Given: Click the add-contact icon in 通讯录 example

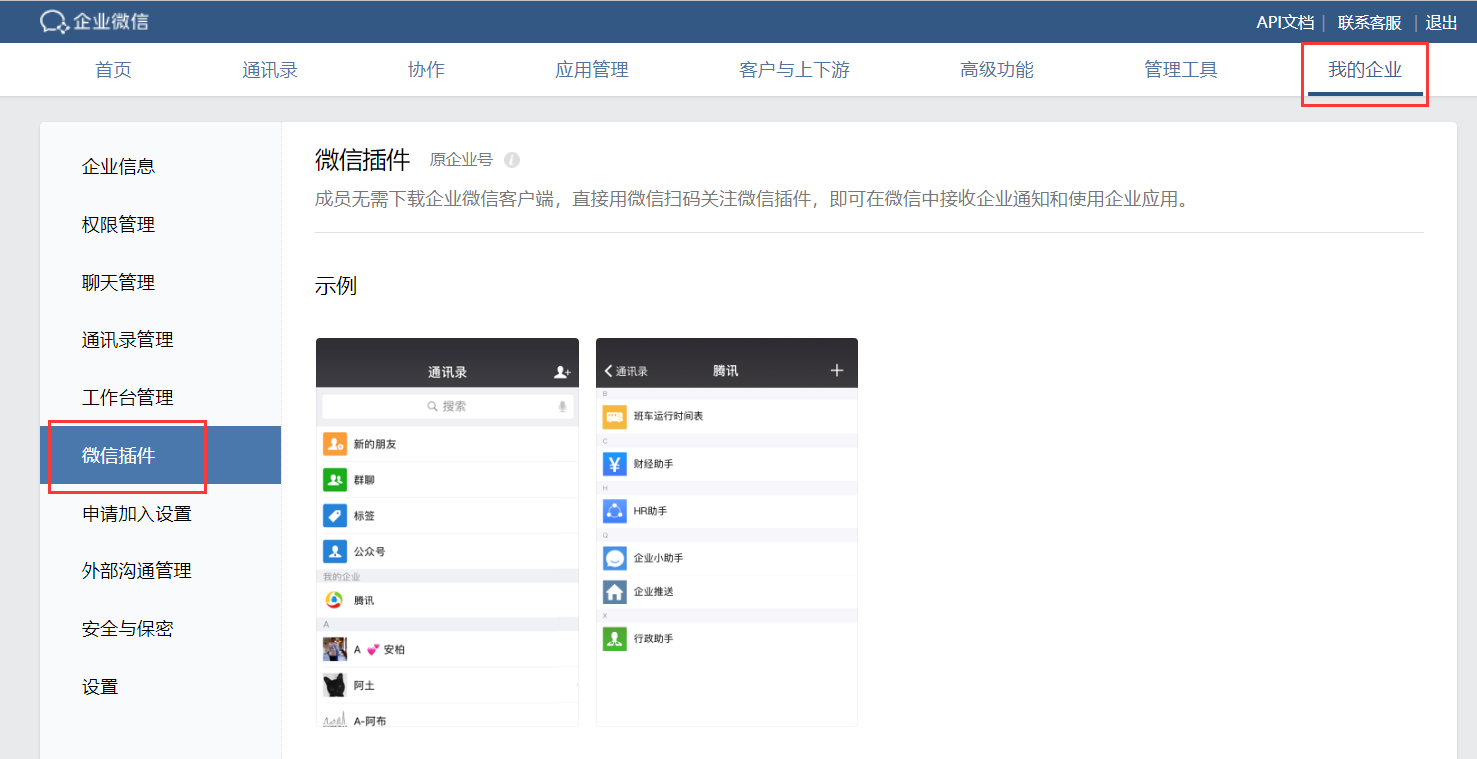Looking at the screenshot, I should tap(562, 372).
